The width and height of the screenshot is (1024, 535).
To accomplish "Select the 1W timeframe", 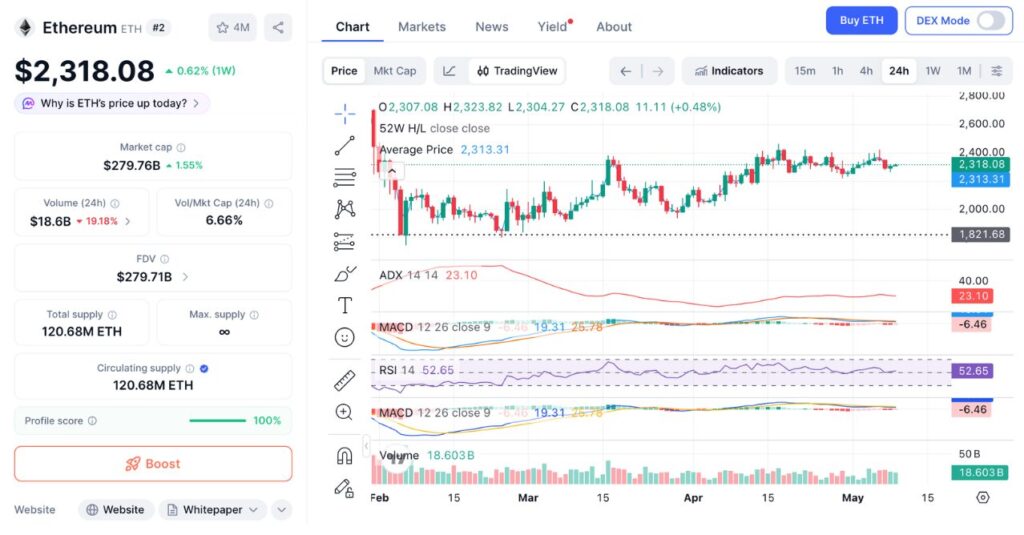I will point(933,71).
